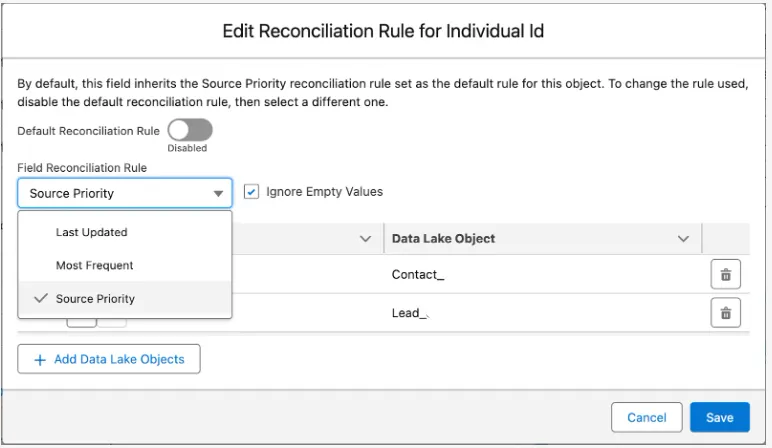Select Last Updated from the rule list

coord(92,232)
